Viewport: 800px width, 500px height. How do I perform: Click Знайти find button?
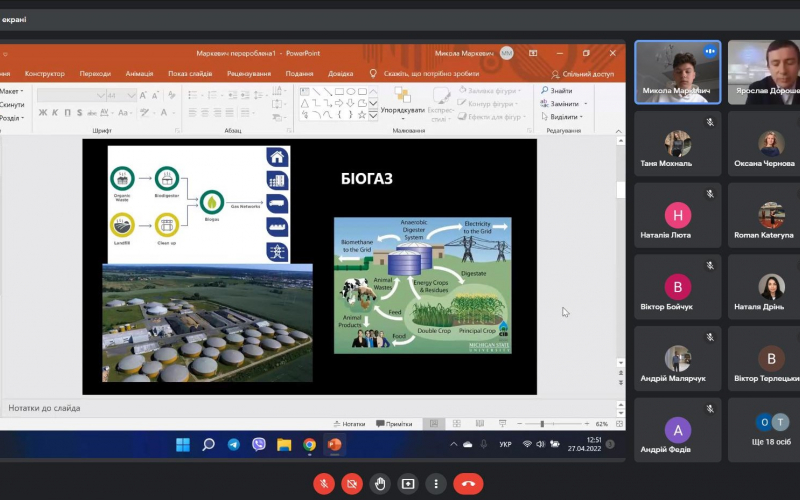(x=557, y=90)
